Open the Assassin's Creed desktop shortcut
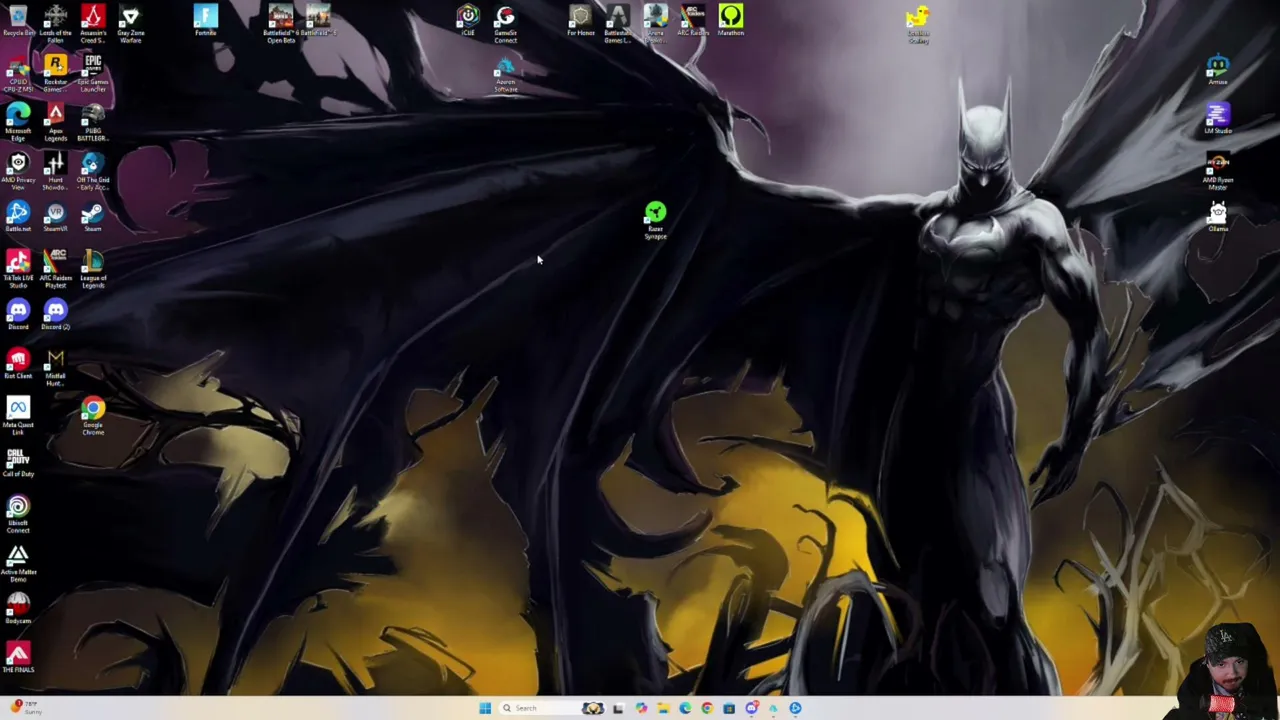This screenshot has width=1280, height=720. coord(93,22)
